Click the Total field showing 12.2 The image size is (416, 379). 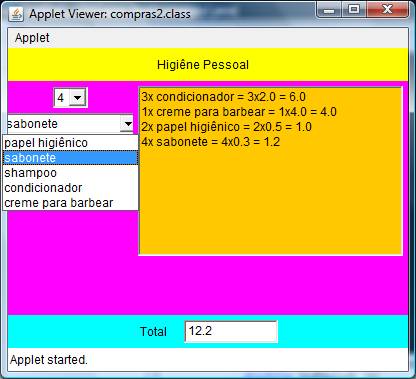click(x=231, y=331)
